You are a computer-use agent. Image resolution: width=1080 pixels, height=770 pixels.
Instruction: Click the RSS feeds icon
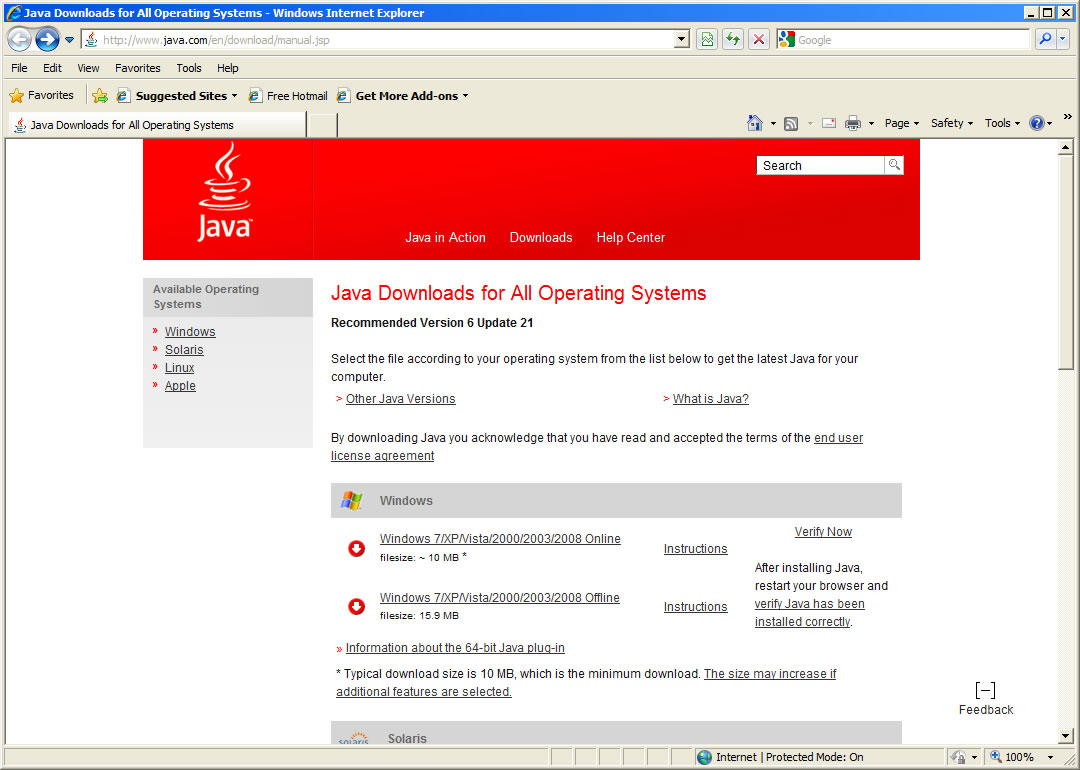[x=791, y=123]
